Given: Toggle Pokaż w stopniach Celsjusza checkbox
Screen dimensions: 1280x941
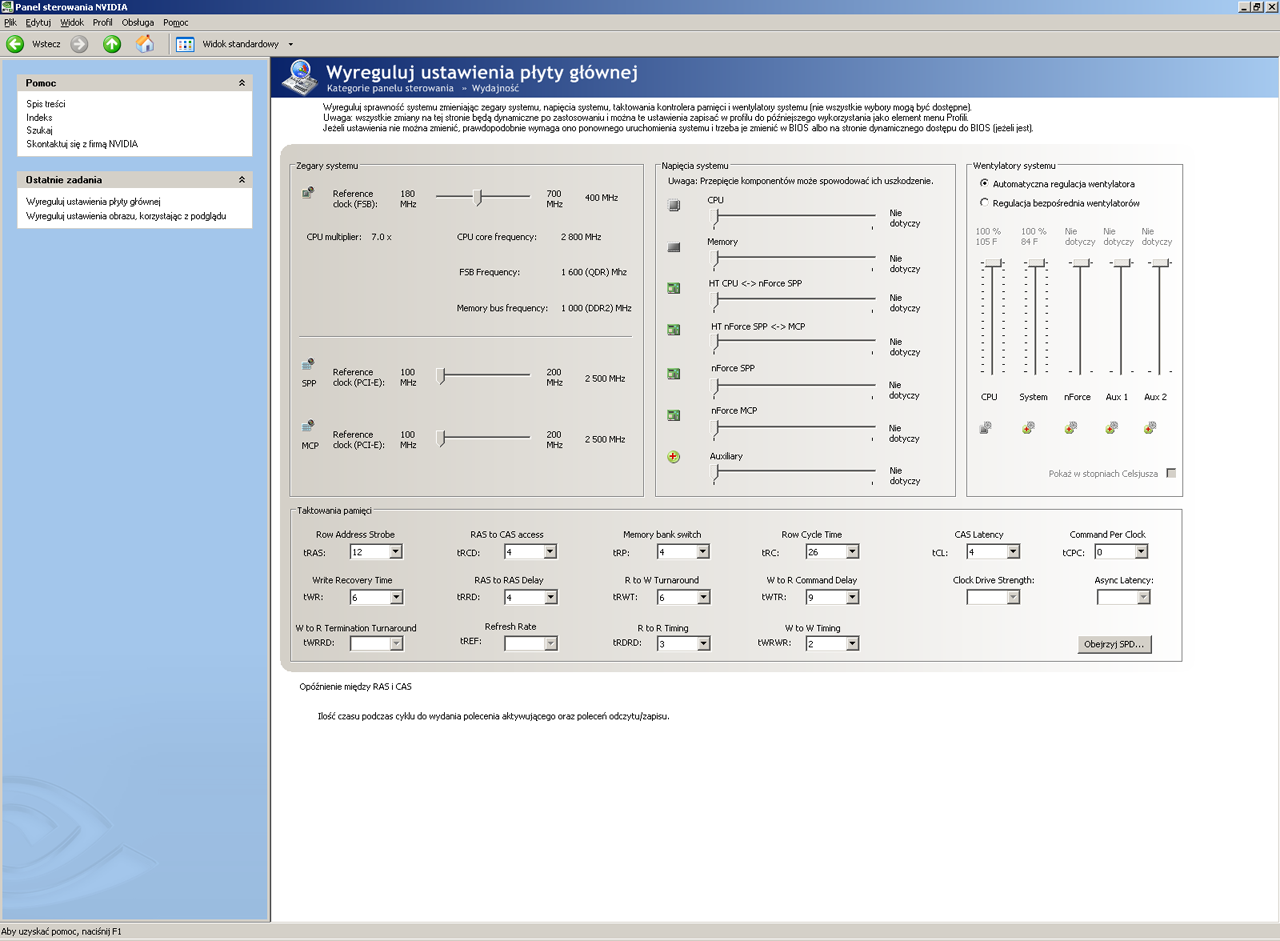Looking at the screenshot, I should (1171, 473).
